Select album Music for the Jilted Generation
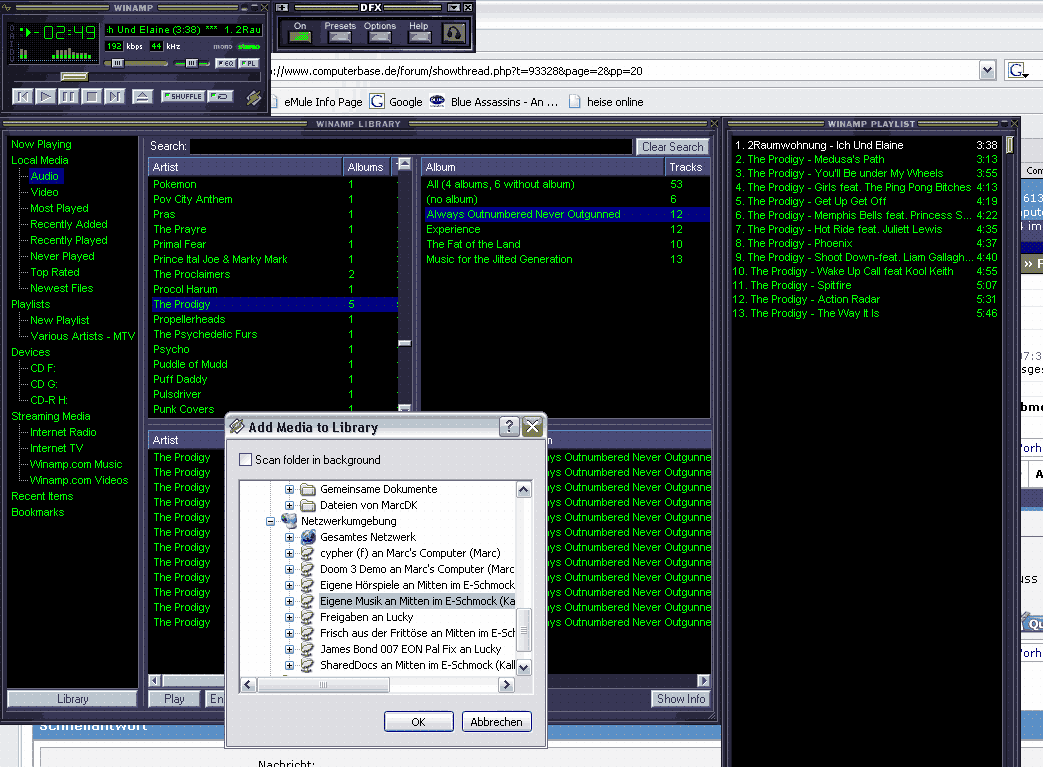 (x=565, y=259)
